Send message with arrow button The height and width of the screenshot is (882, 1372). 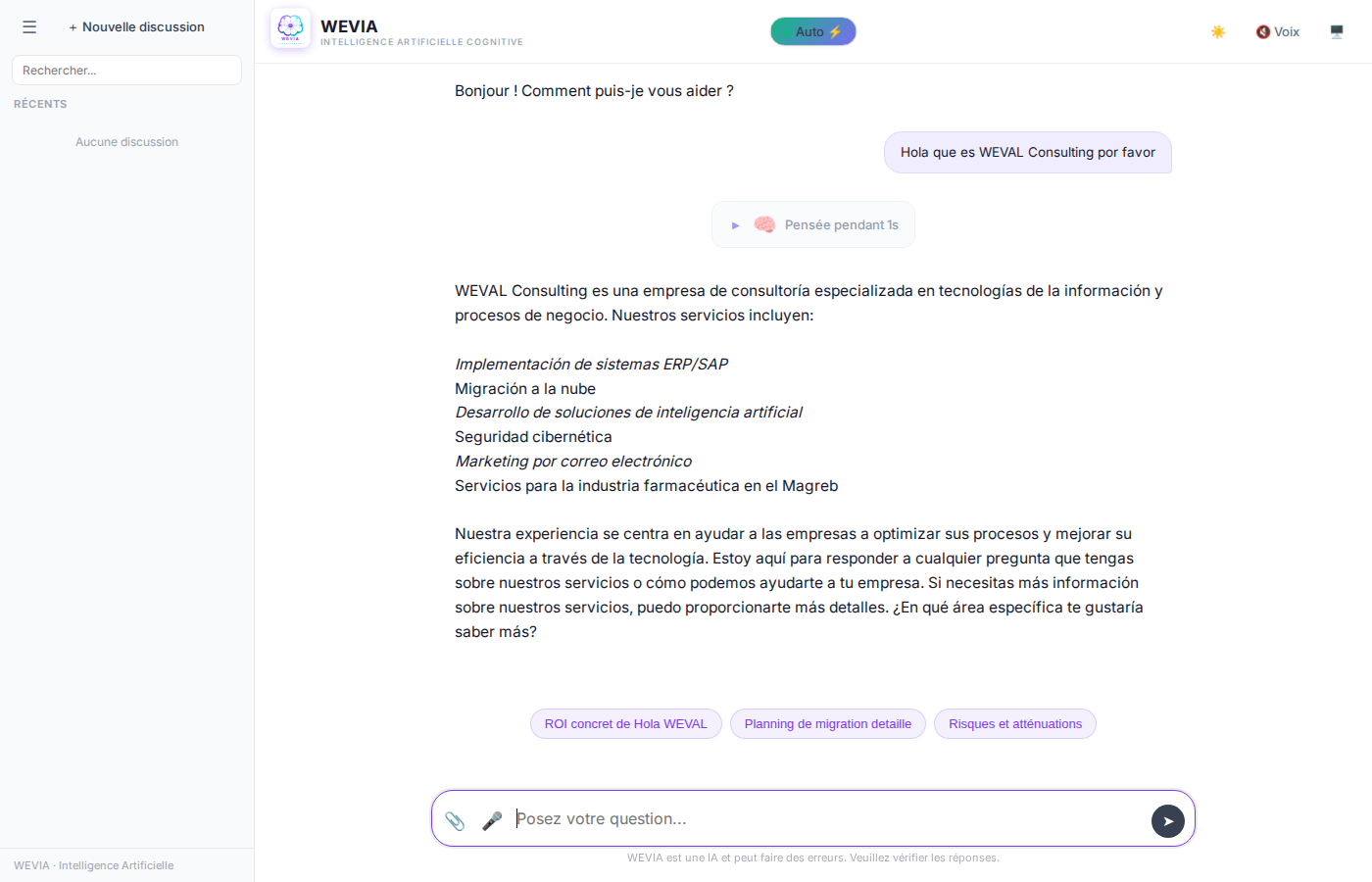(1167, 821)
